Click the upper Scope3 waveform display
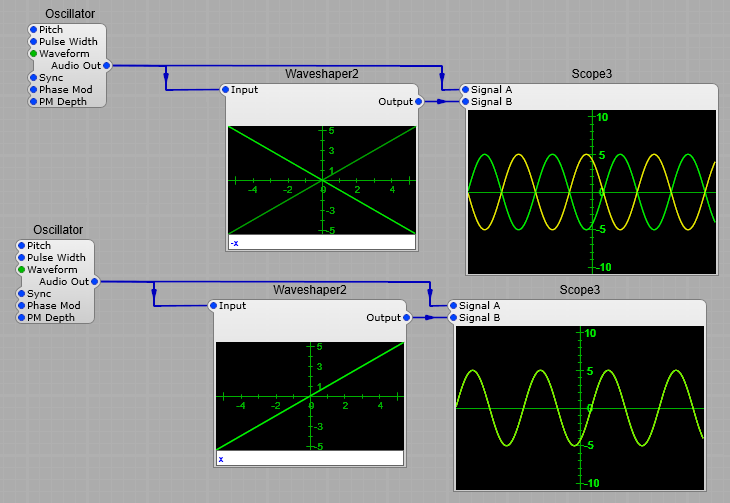 click(591, 191)
